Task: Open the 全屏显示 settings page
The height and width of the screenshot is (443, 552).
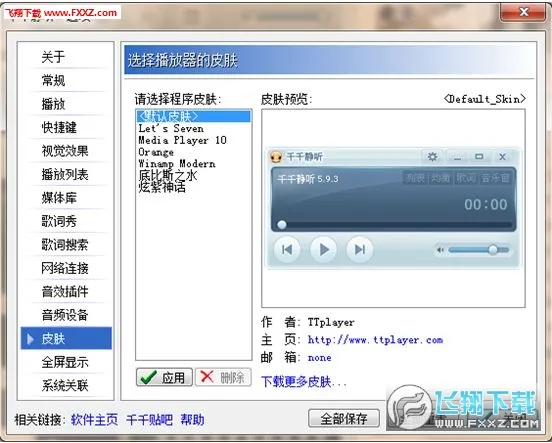Action: pos(65,362)
